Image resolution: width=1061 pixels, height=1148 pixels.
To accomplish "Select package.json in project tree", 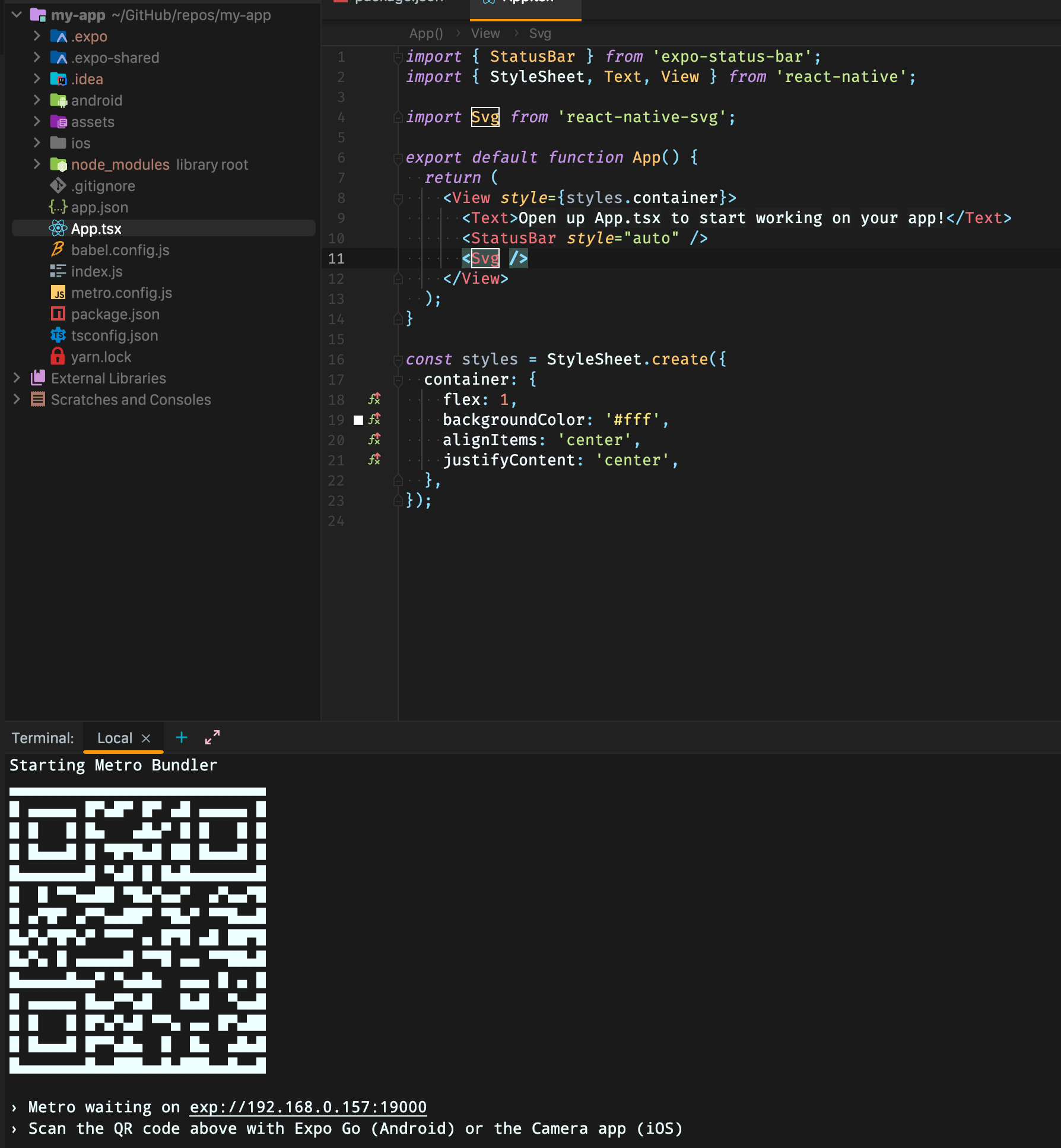I will click(x=115, y=314).
